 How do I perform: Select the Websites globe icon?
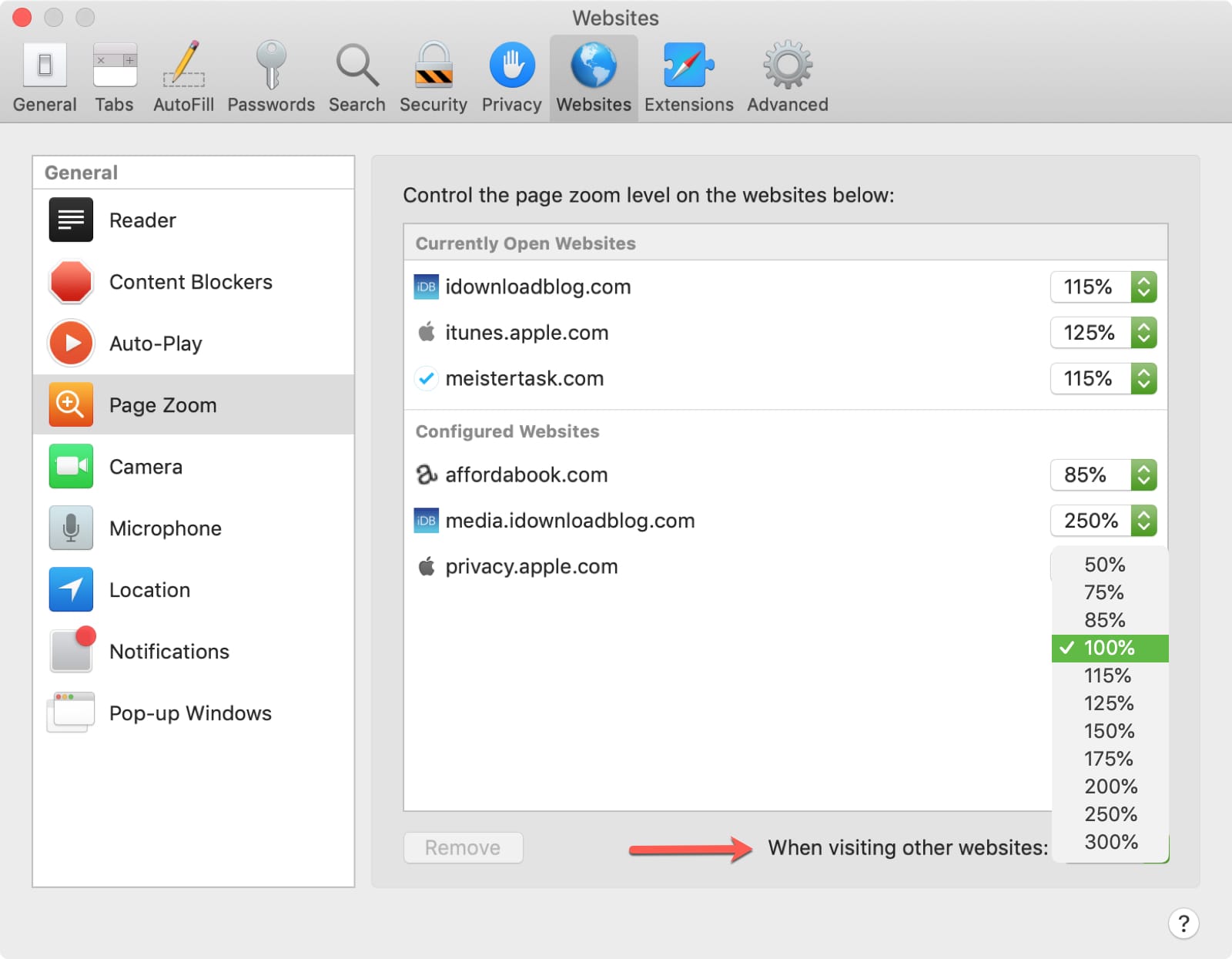[x=594, y=65]
